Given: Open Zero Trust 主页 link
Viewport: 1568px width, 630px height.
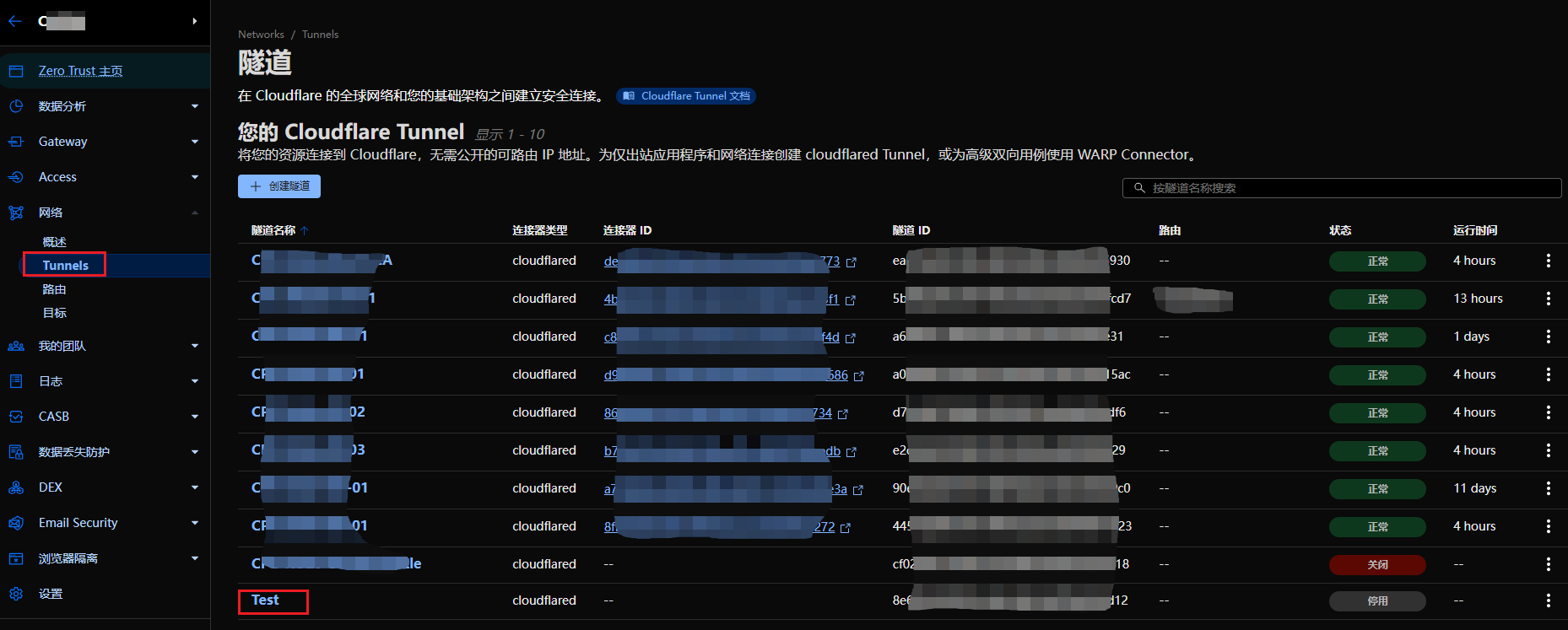Looking at the screenshot, I should [x=81, y=71].
